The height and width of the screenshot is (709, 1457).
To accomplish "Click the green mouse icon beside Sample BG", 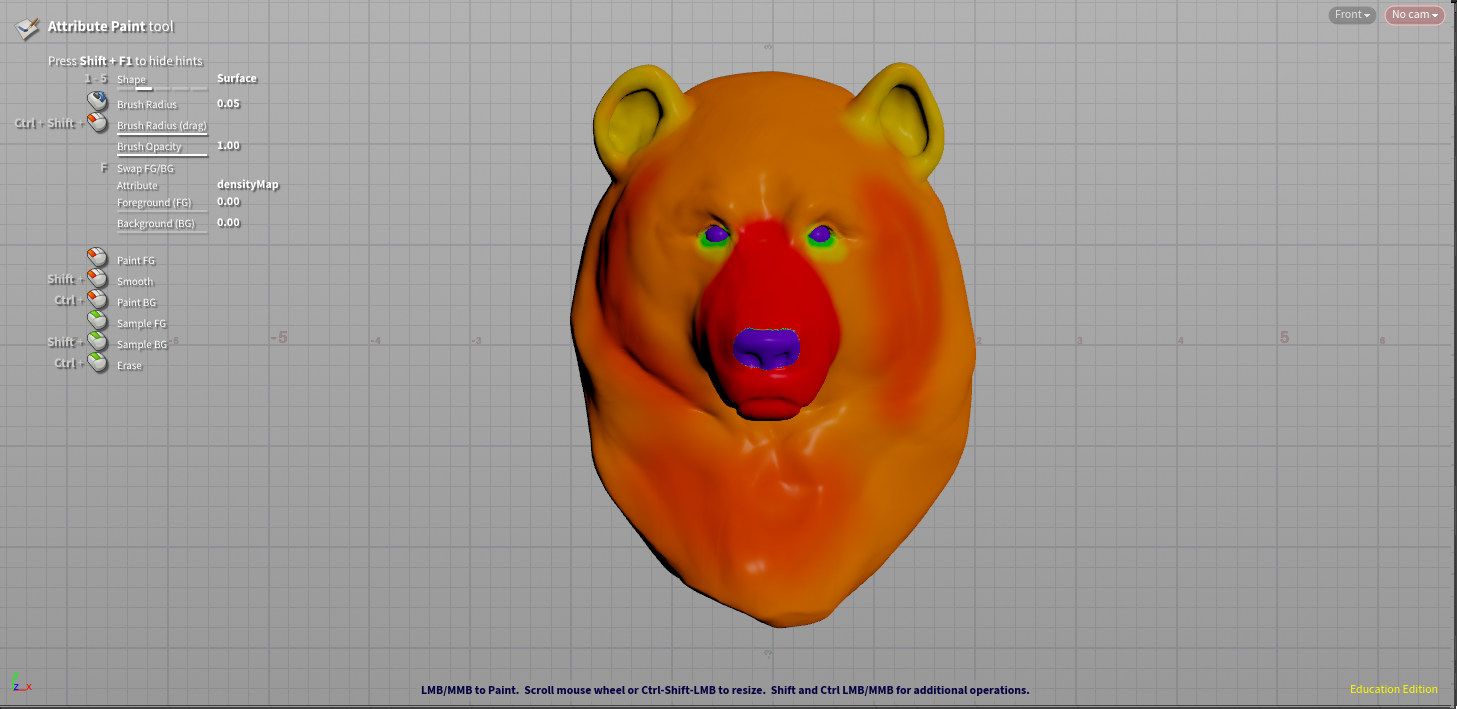I will 97,342.
